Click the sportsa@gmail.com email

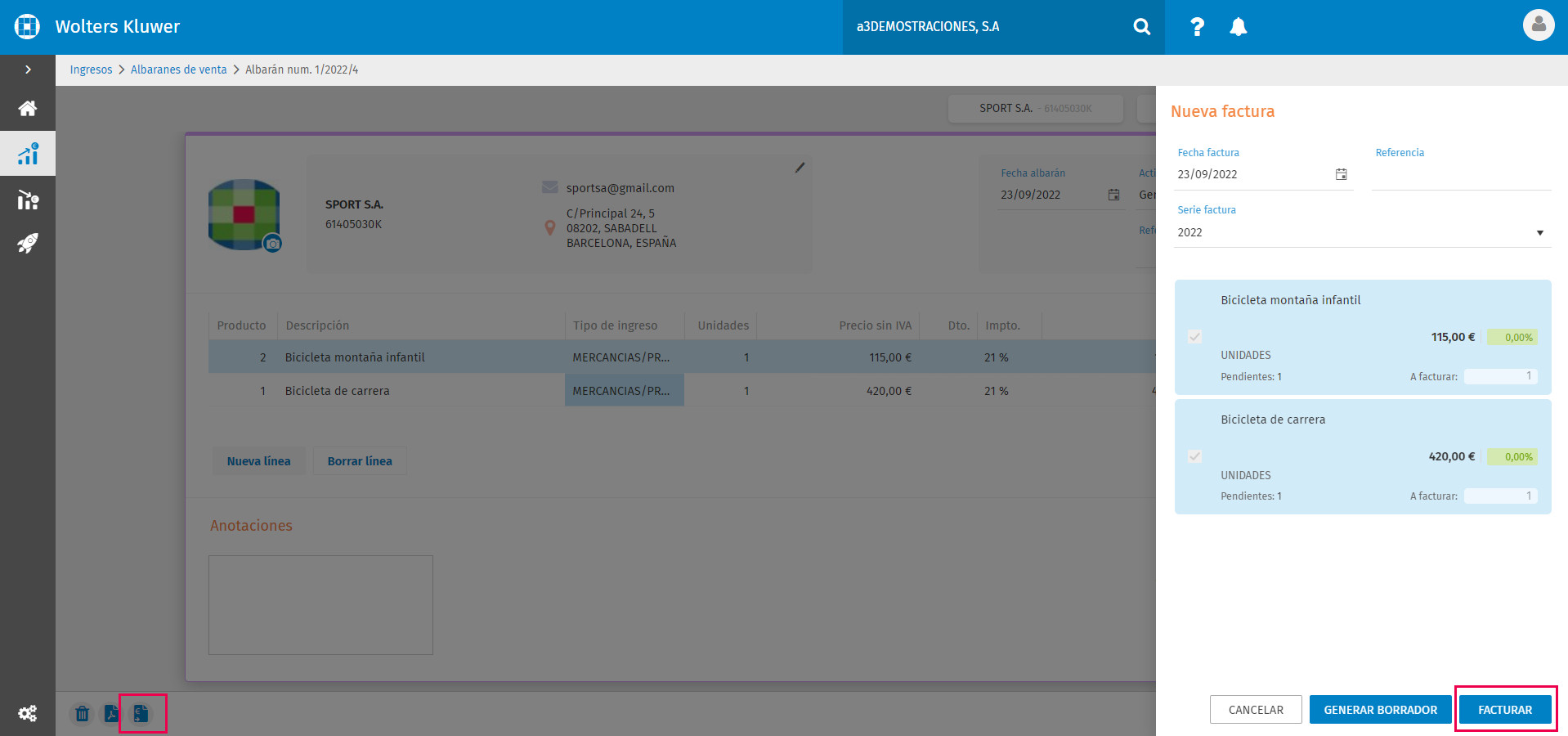point(620,188)
